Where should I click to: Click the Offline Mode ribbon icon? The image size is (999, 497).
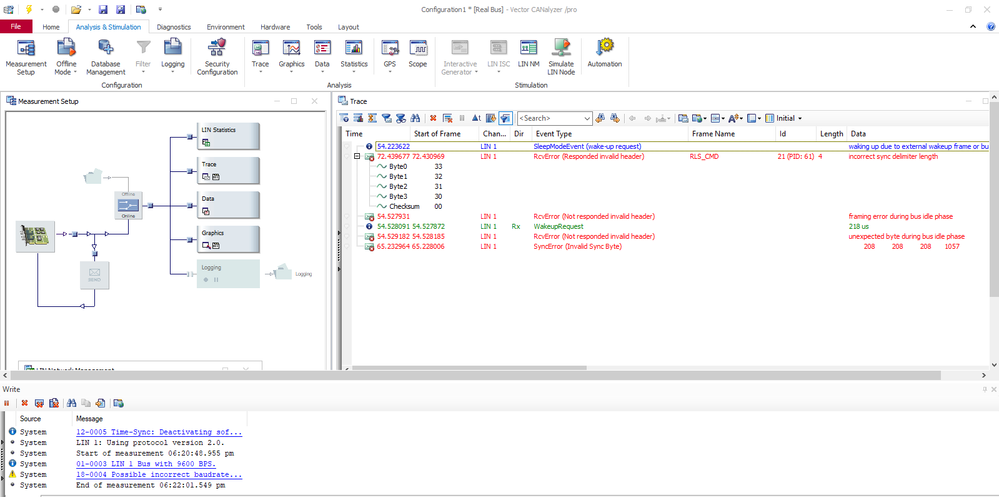coord(66,48)
